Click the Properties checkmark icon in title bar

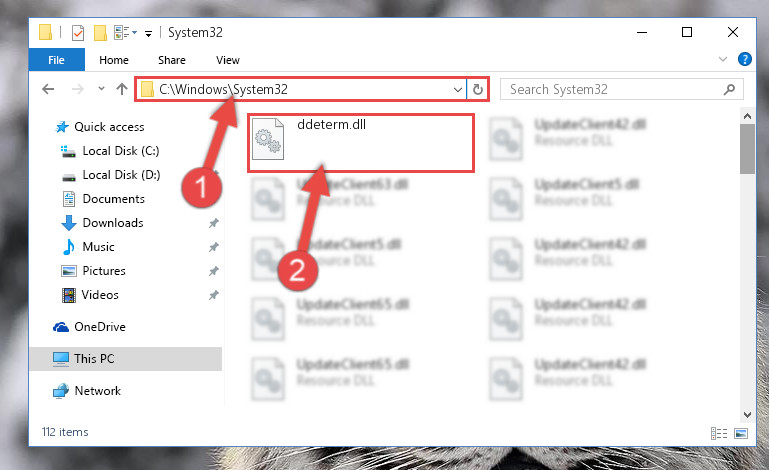[78, 33]
